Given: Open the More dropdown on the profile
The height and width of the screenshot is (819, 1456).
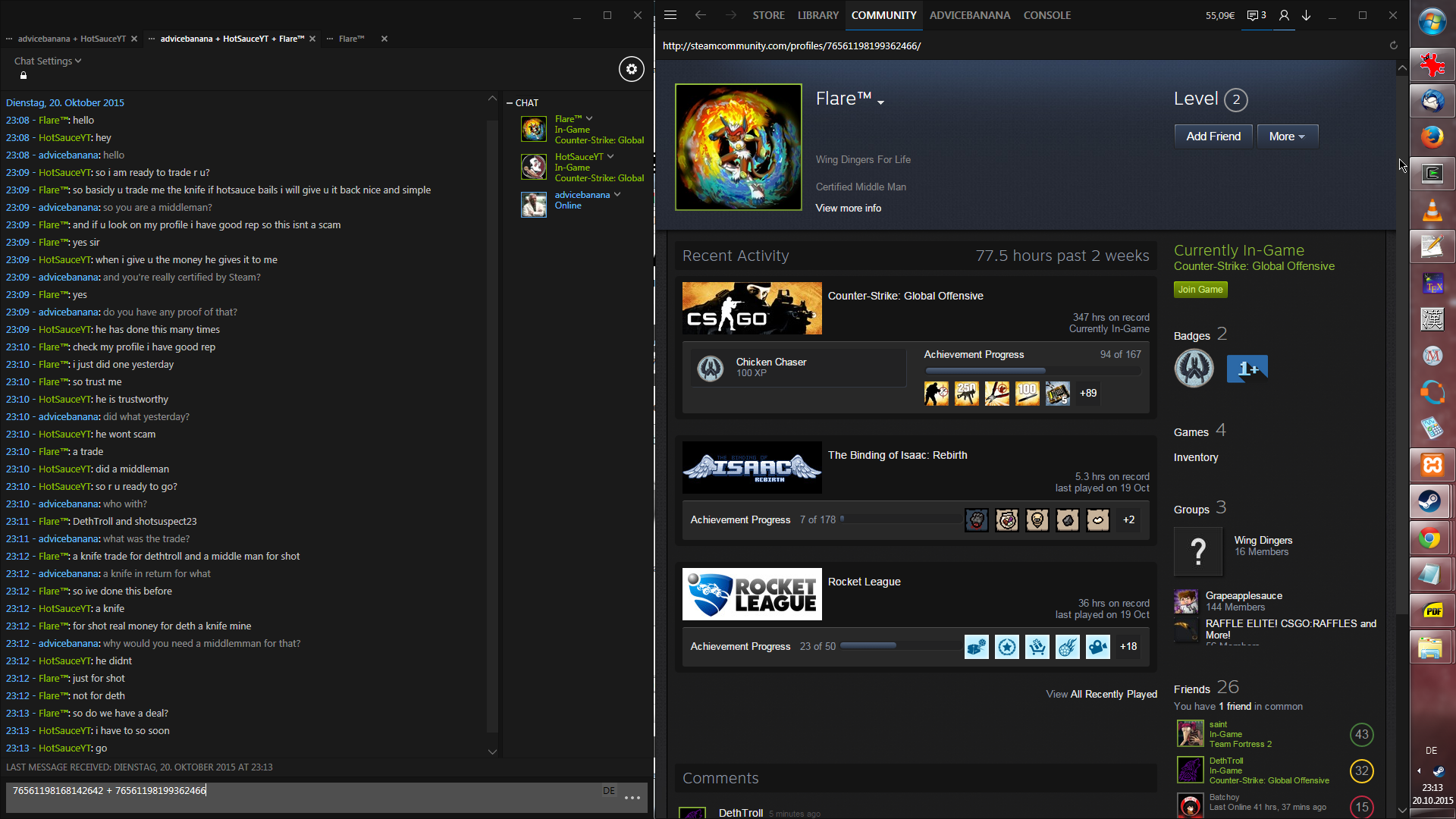Looking at the screenshot, I should [x=1287, y=136].
